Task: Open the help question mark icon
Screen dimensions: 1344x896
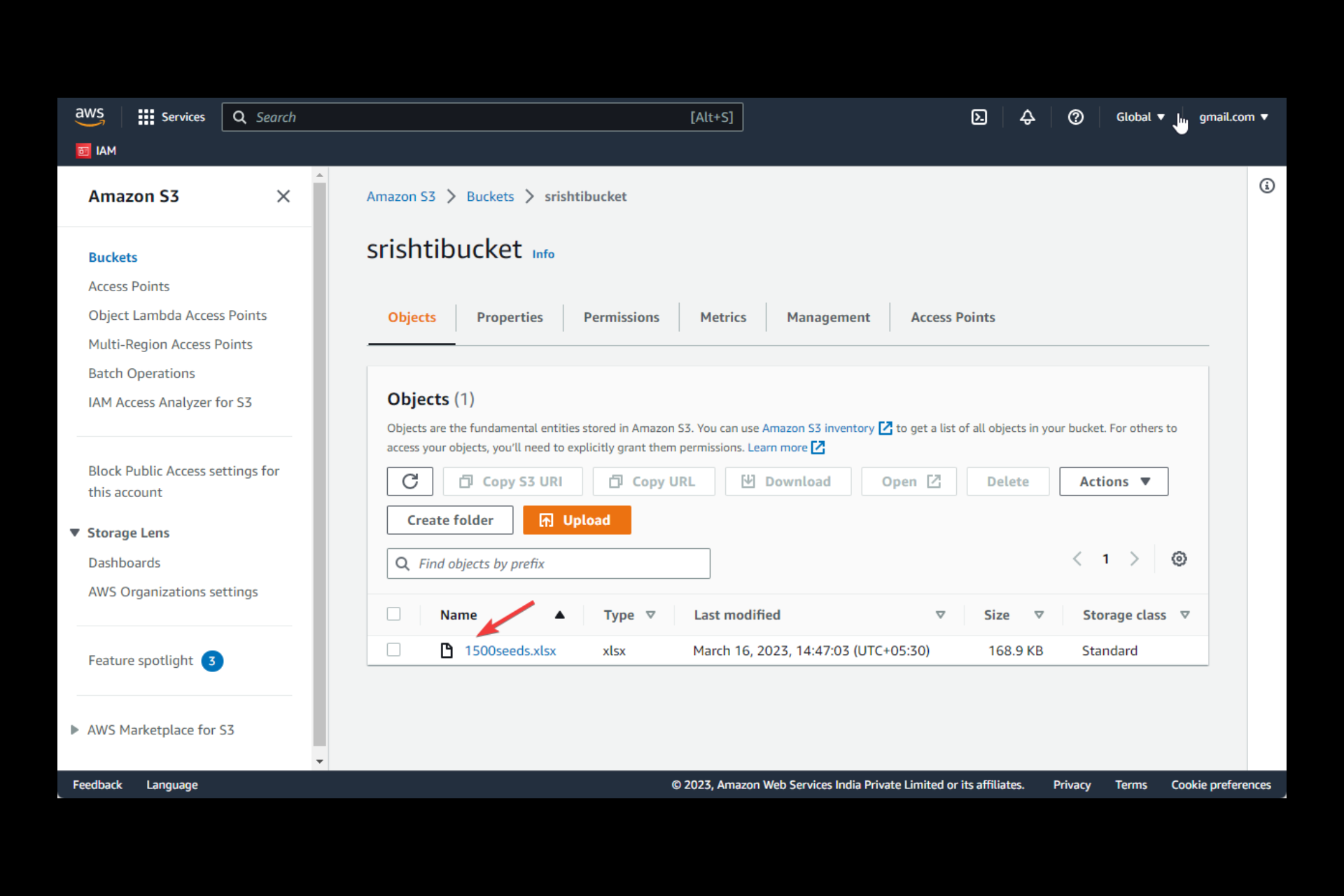Action: (1075, 117)
